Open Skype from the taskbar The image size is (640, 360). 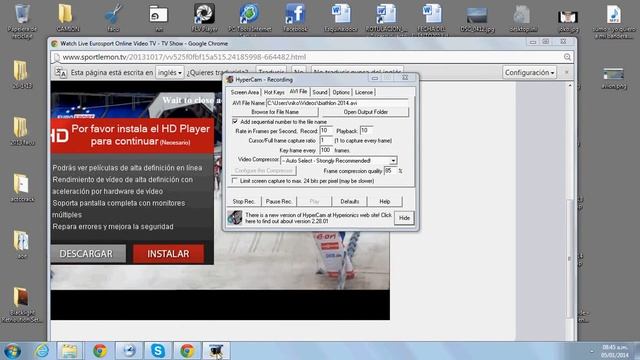click(x=158, y=351)
